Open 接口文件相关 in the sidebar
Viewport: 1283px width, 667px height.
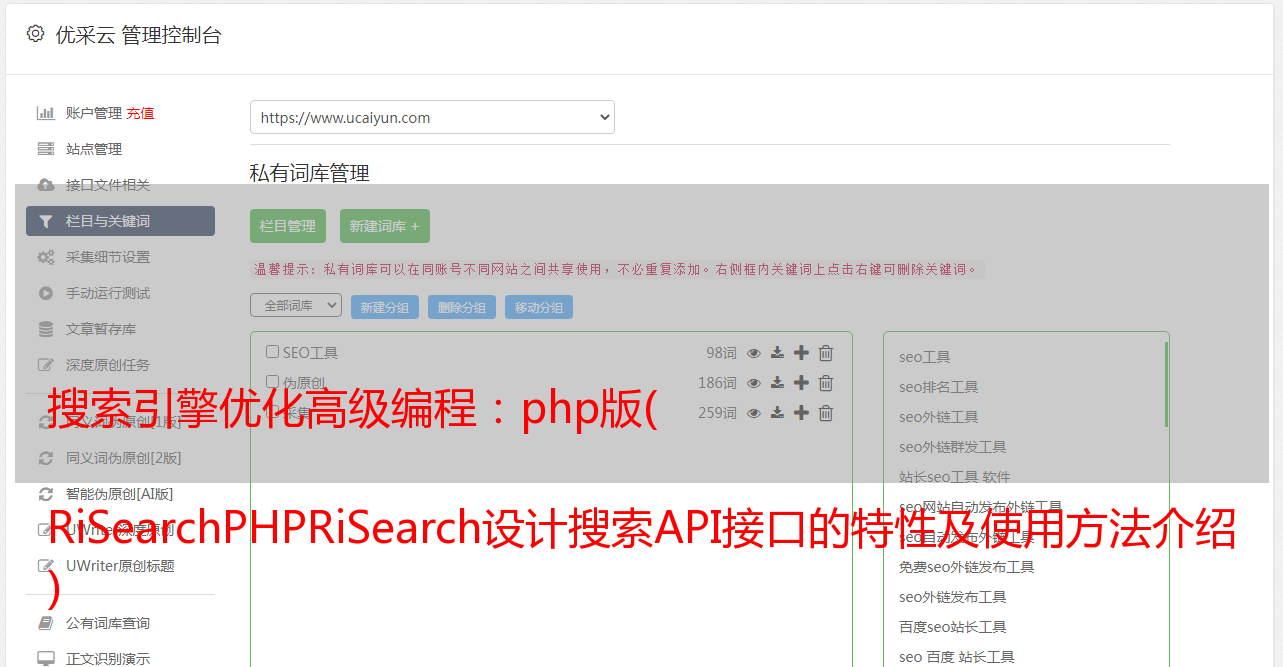point(108,185)
